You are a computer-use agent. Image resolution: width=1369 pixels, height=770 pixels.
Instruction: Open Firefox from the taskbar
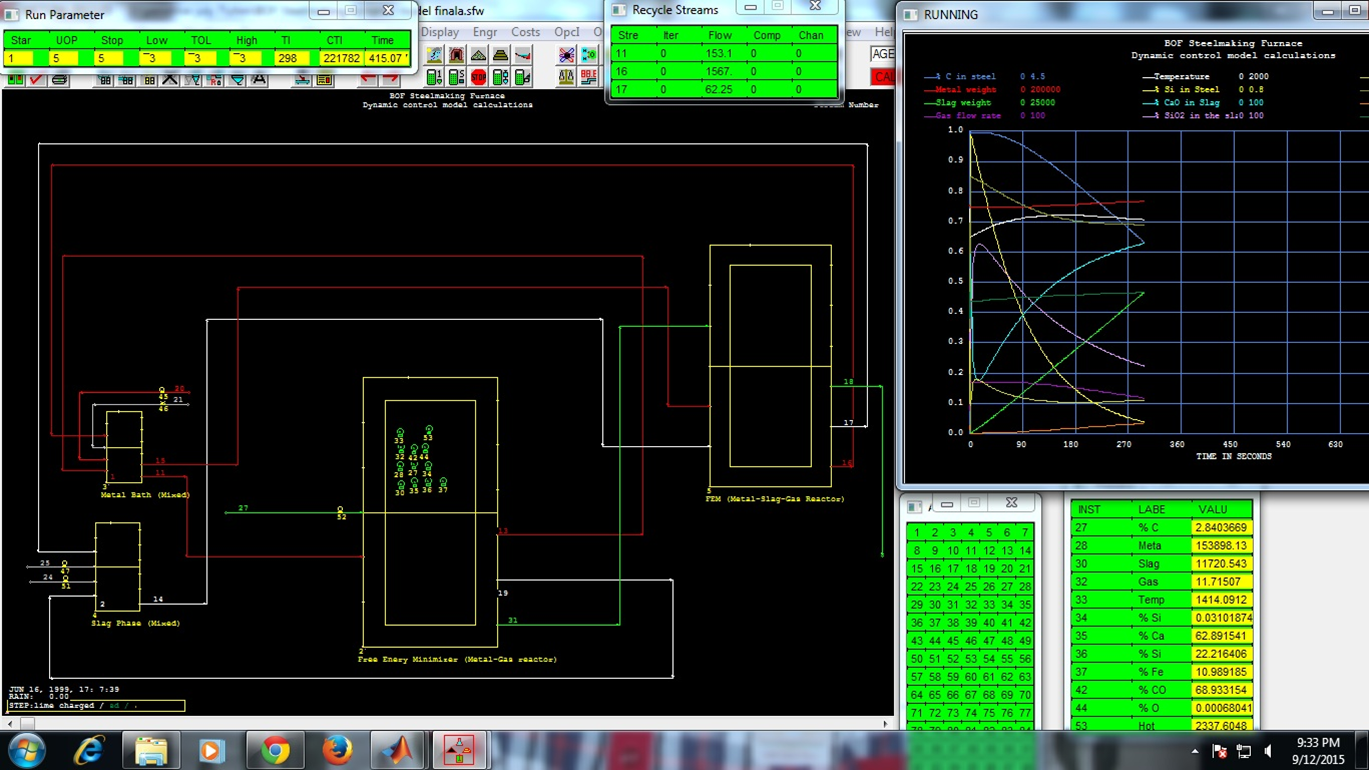(x=337, y=750)
